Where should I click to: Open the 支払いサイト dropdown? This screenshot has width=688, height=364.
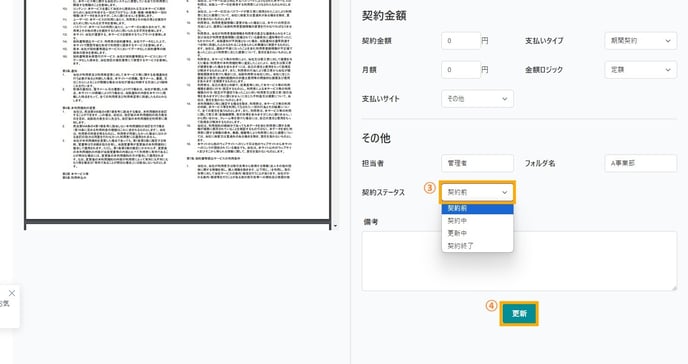[477, 99]
